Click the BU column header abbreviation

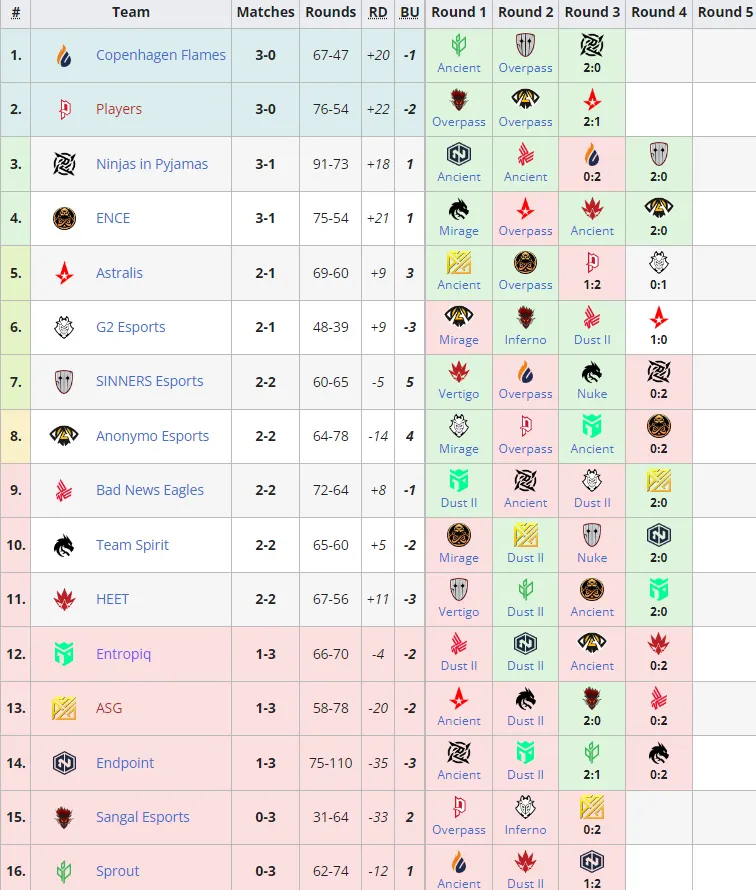[409, 12]
